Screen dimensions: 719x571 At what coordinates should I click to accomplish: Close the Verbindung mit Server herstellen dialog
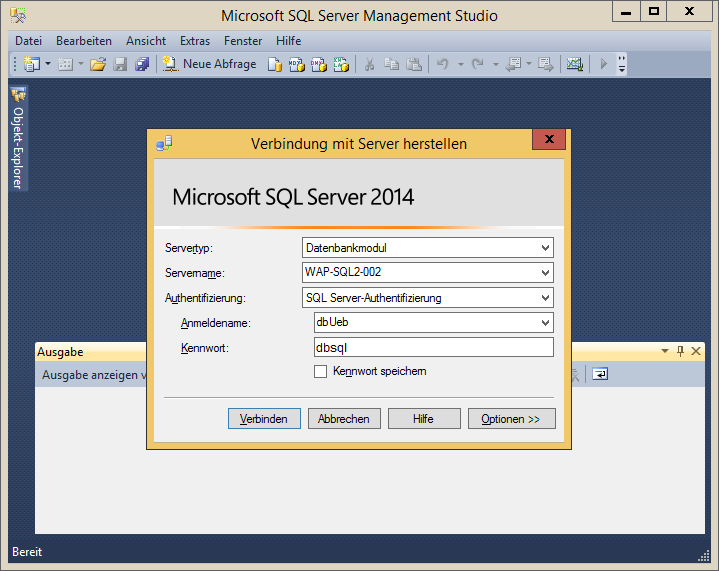(549, 139)
